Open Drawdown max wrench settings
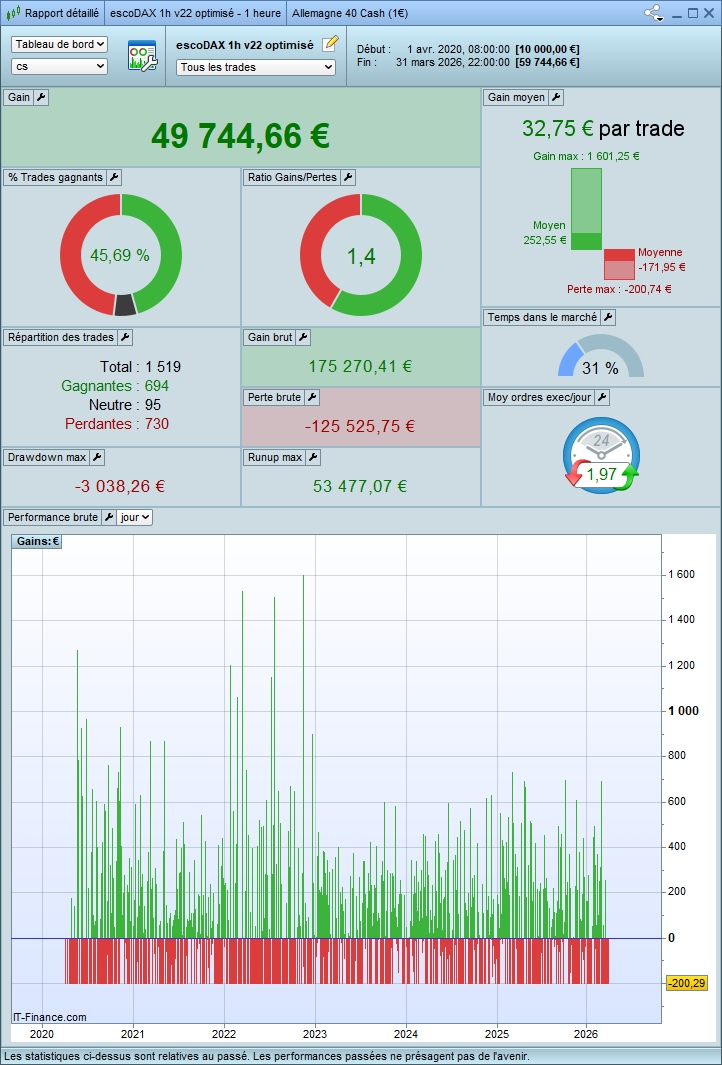The width and height of the screenshot is (722, 1065). 96,457
